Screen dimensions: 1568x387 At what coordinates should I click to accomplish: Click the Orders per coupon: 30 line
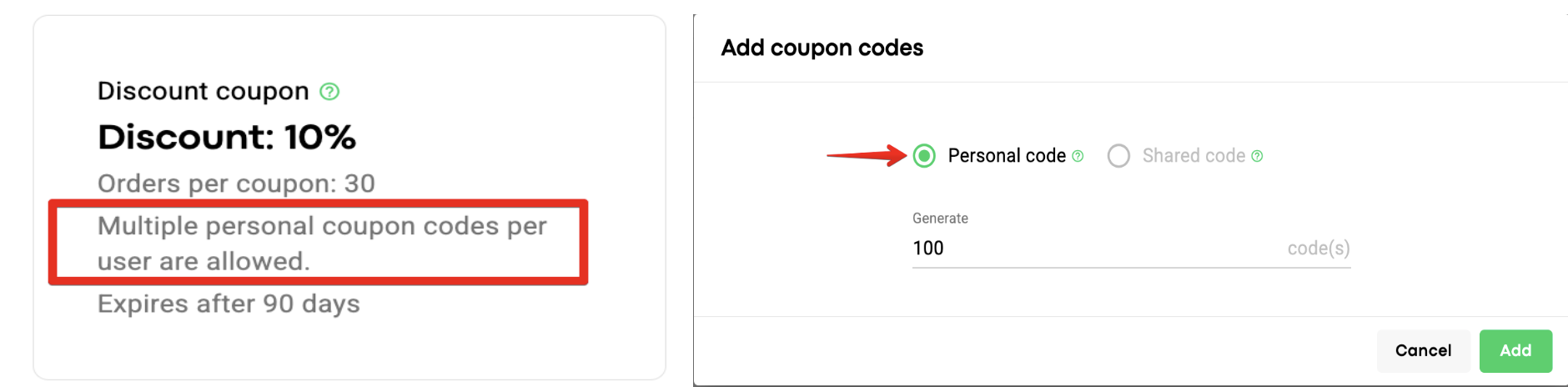[x=236, y=183]
